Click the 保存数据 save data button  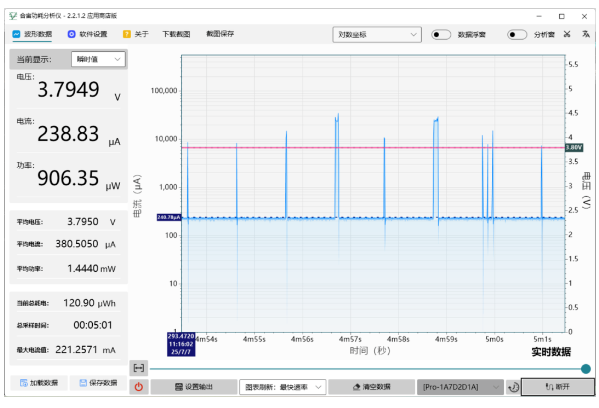(x=98, y=383)
